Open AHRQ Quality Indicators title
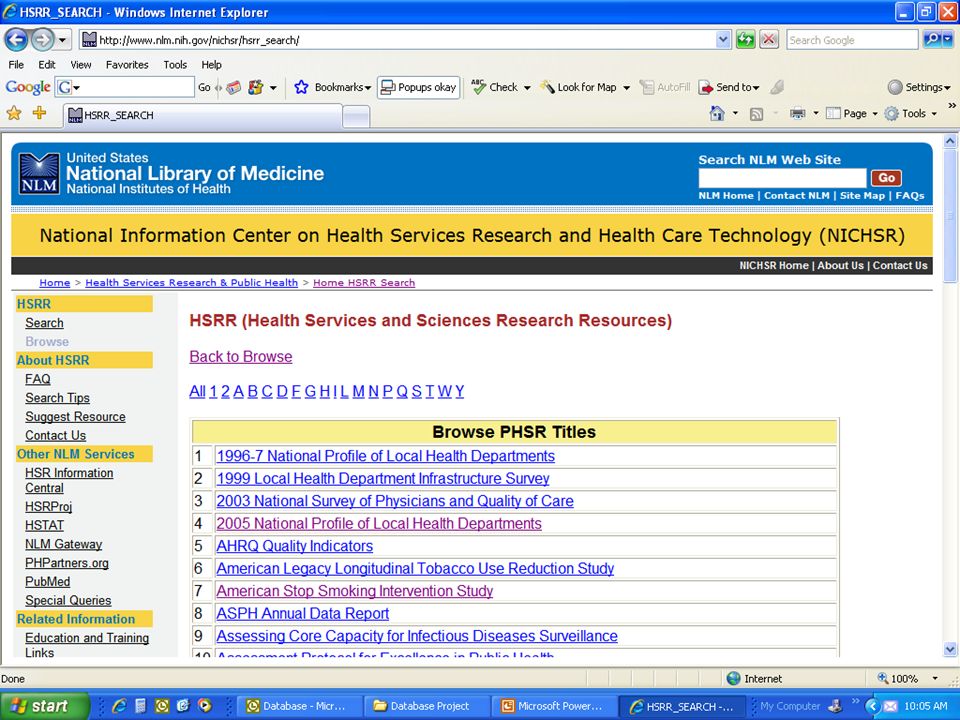 294,546
